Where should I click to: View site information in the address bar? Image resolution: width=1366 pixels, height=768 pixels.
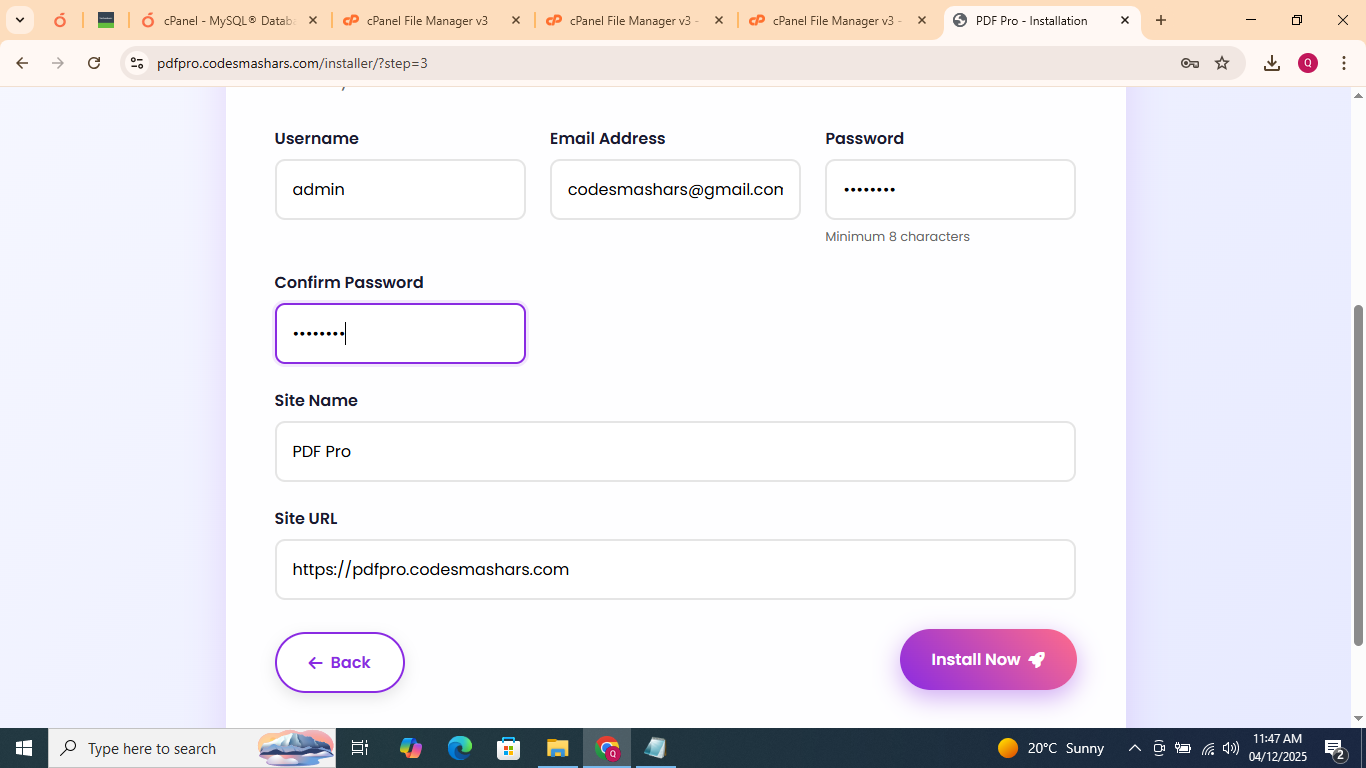pos(137,63)
